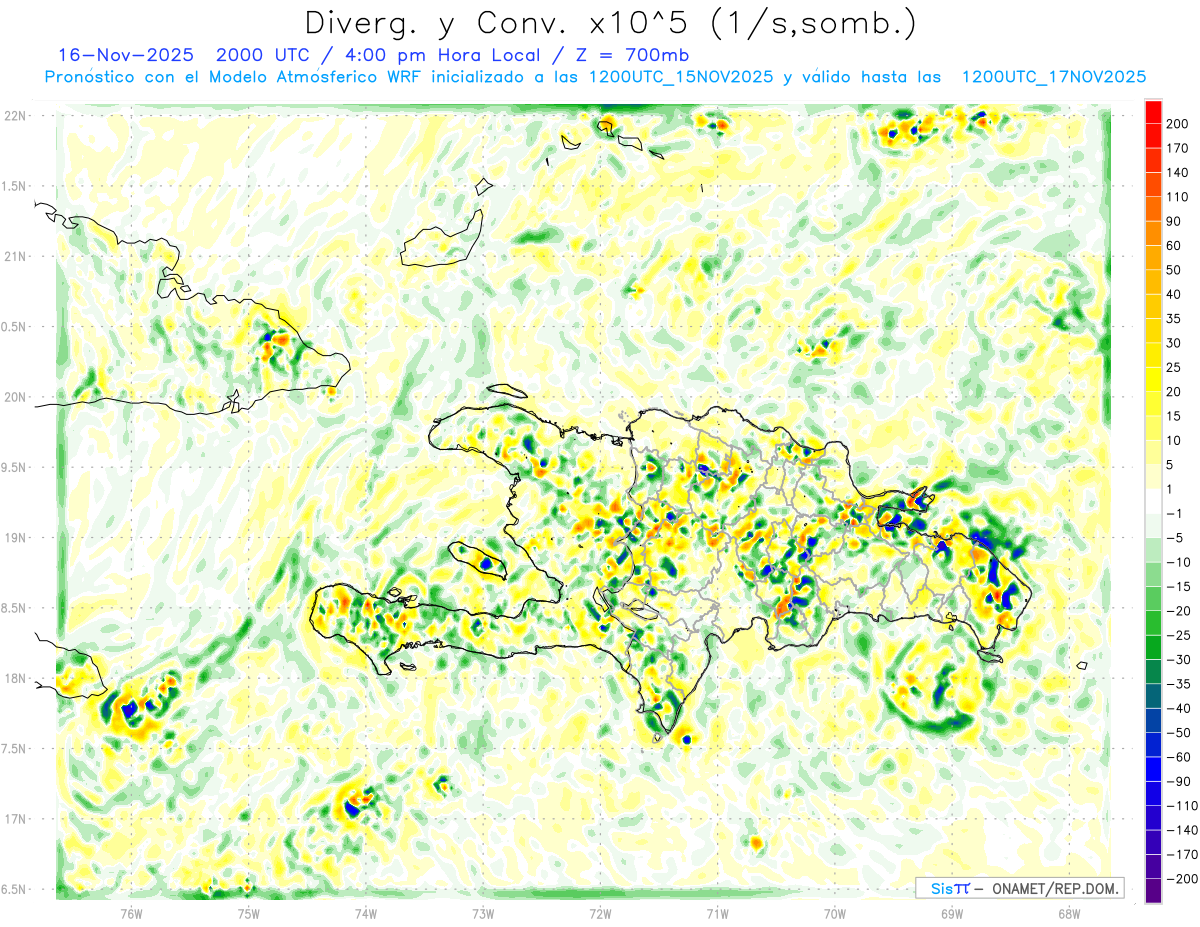Image resolution: width=1200 pixels, height=927 pixels.
Task: Click the "35" value on the color scale
Action: point(1175,318)
